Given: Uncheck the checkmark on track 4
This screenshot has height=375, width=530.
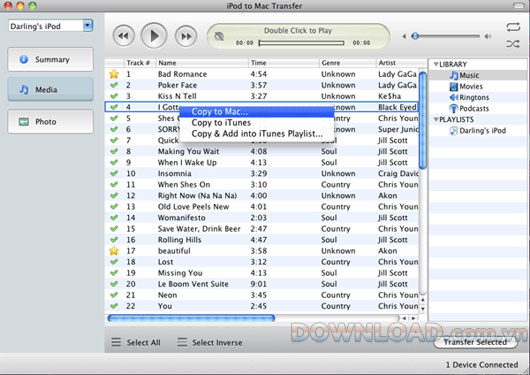Looking at the screenshot, I should pyautogui.click(x=114, y=107).
